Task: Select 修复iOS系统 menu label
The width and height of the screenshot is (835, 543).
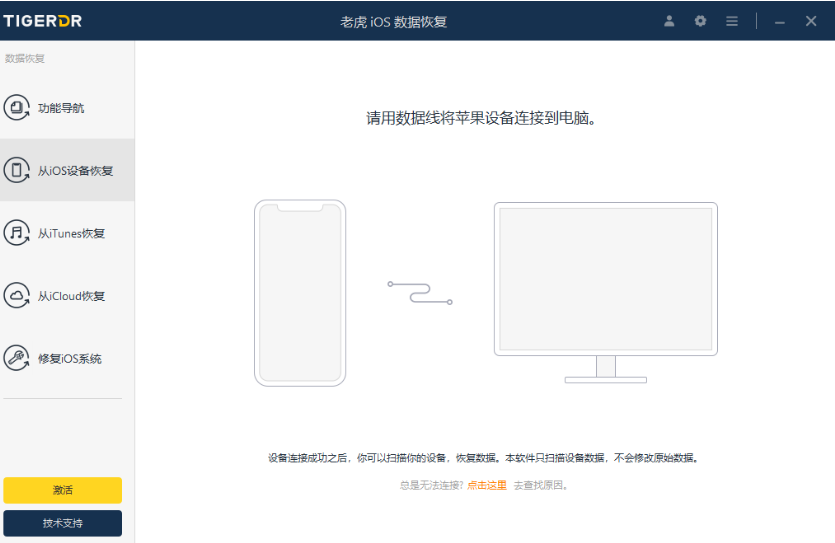Action: 69,359
